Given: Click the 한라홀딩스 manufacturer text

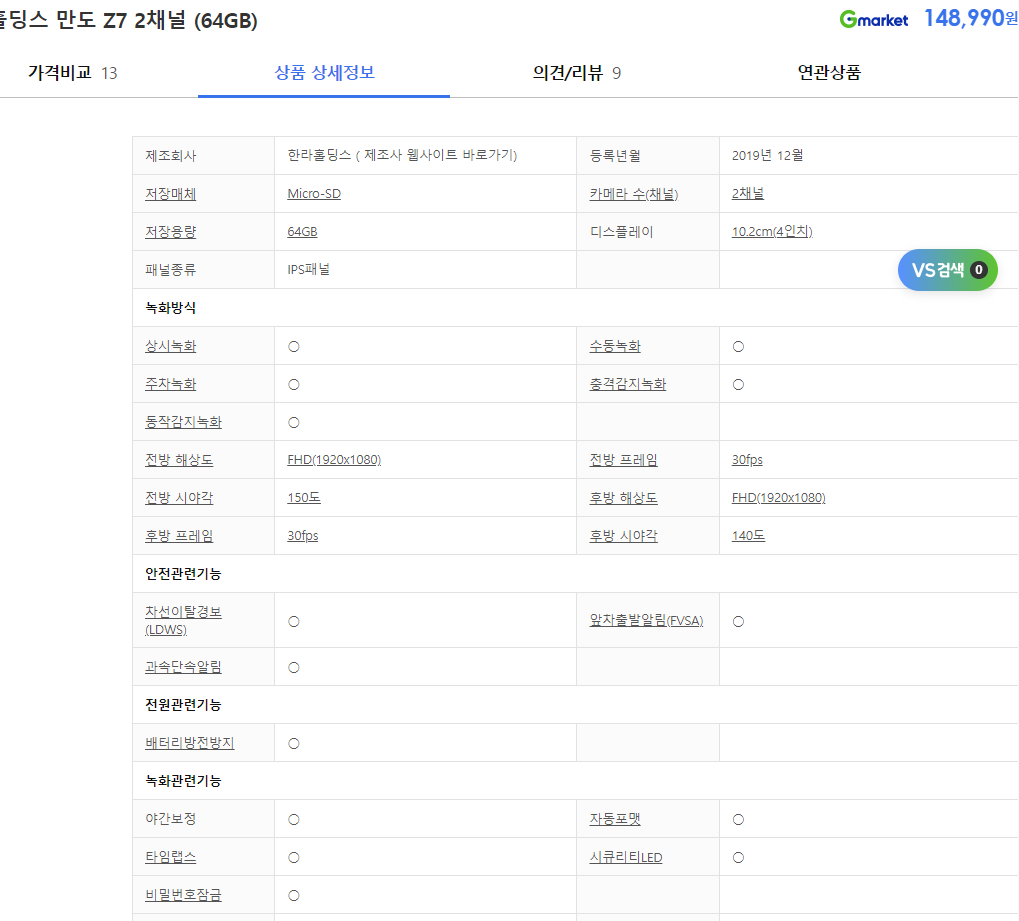Looking at the screenshot, I should tap(318, 155).
